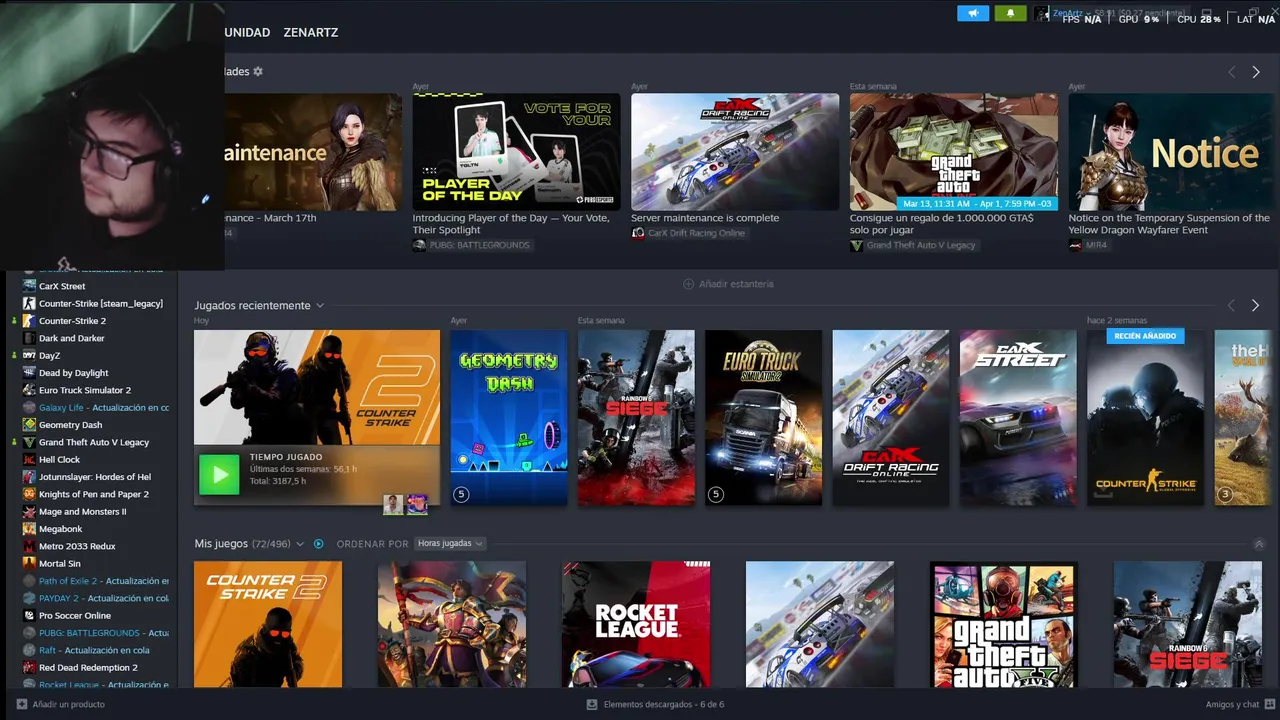Click the green play button for Counter-Strike 2
The image size is (1280, 720).
coord(219,474)
